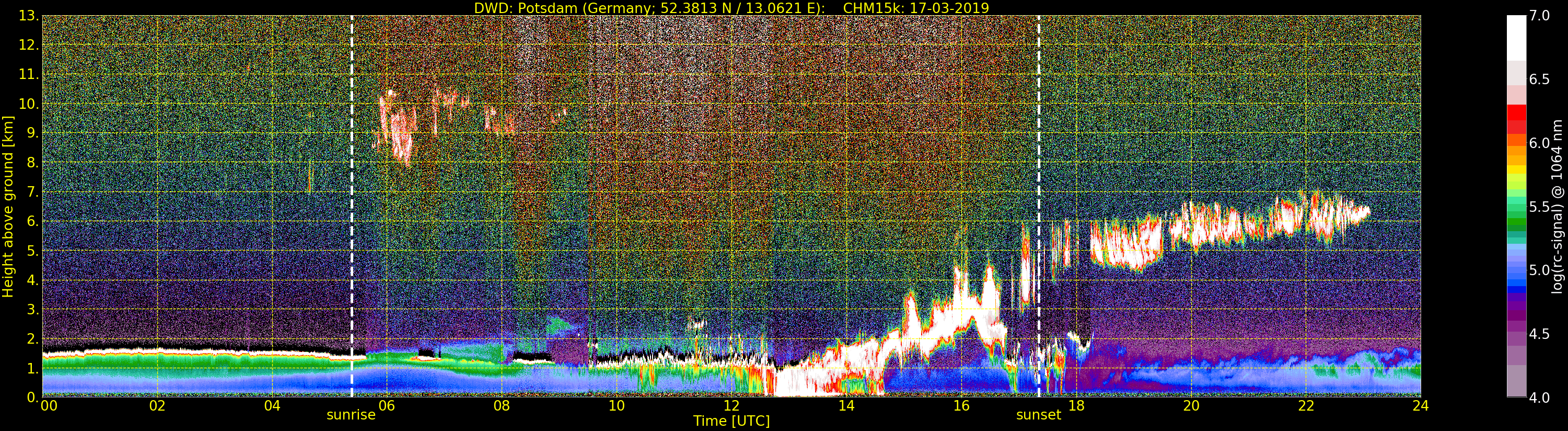
Task: Click the '14' time tick label
Action: [846, 405]
